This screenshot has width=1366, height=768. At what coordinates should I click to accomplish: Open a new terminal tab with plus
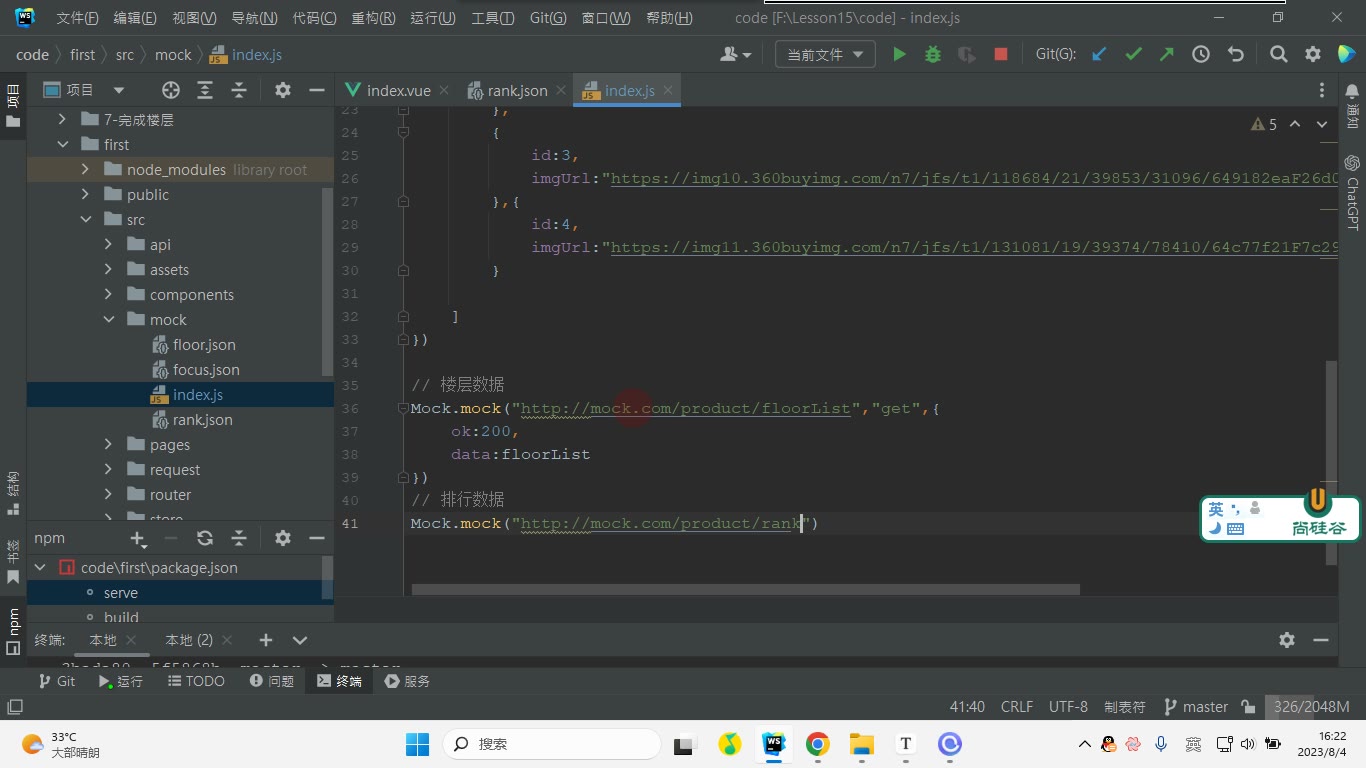(x=266, y=640)
